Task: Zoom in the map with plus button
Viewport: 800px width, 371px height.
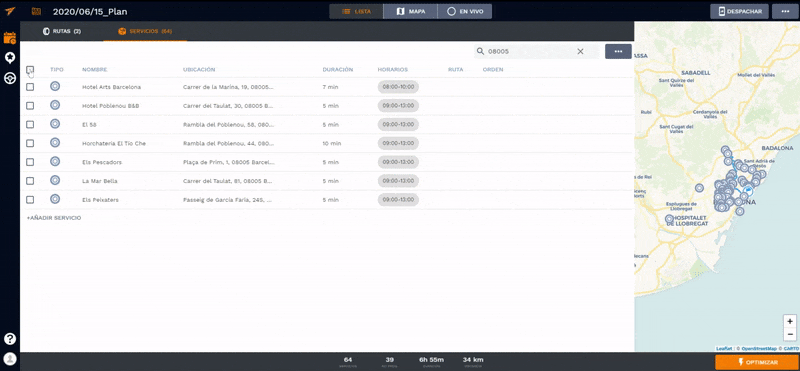Action: coord(790,321)
